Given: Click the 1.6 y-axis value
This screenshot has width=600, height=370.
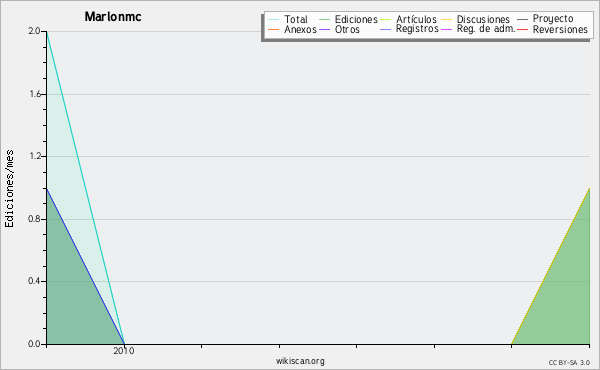Looking at the screenshot, I should click(x=35, y=94).
